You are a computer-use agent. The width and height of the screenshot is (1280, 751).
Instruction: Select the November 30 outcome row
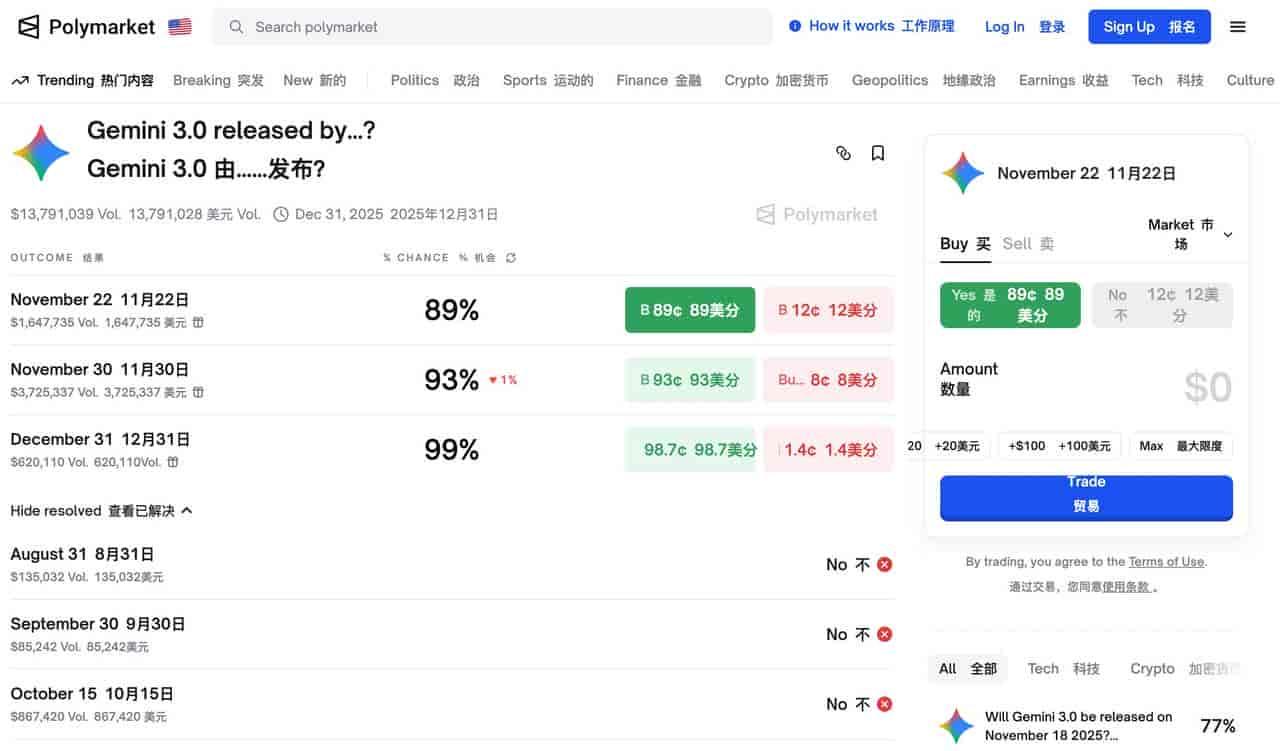point(452,380)
